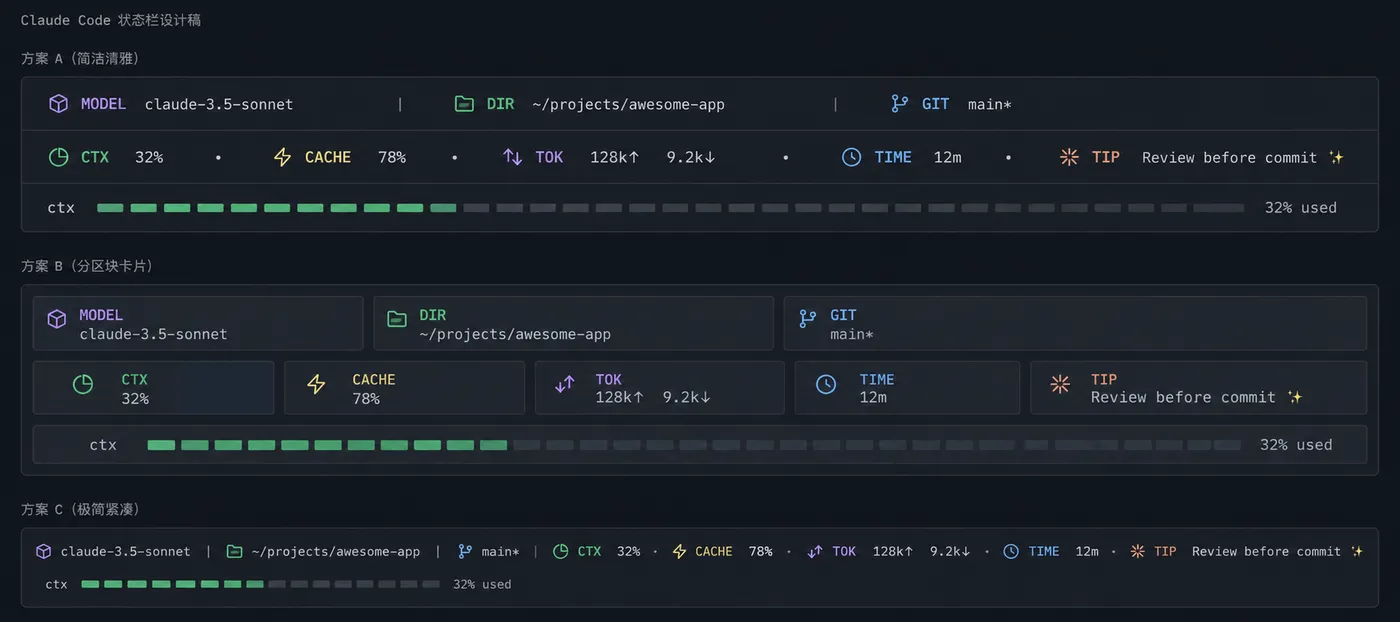
Task: Click the ctx progress bar in option A
Action: click(671, 208)
